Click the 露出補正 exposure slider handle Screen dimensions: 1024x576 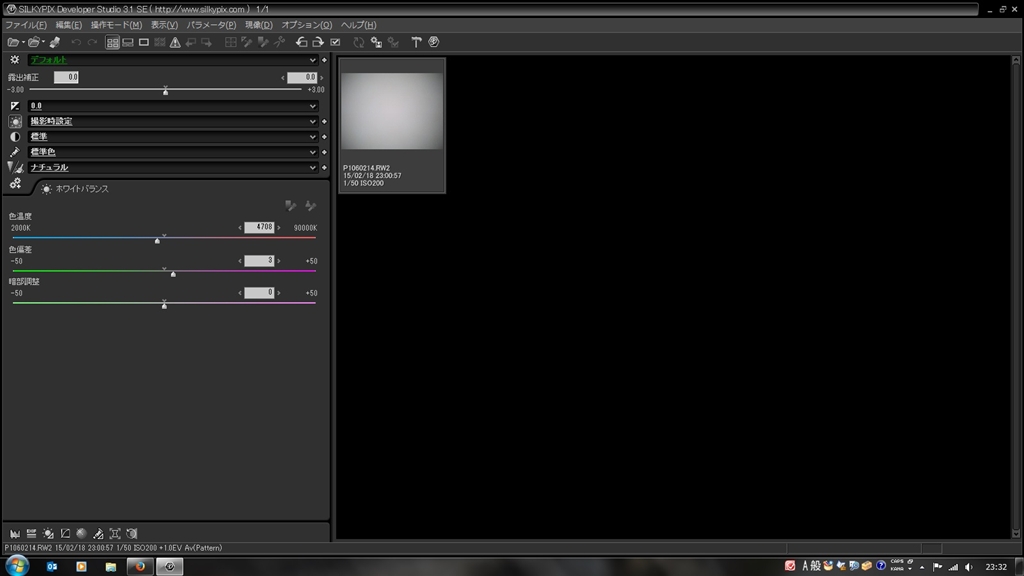(166, 92)
